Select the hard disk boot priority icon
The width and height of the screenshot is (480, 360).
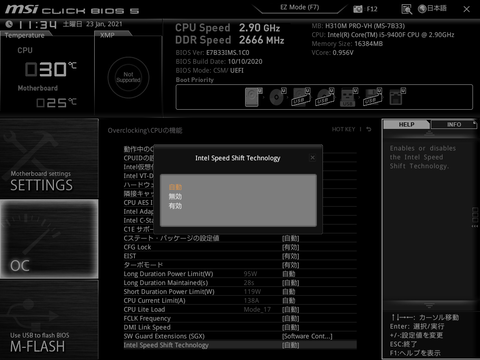point(253,97)
